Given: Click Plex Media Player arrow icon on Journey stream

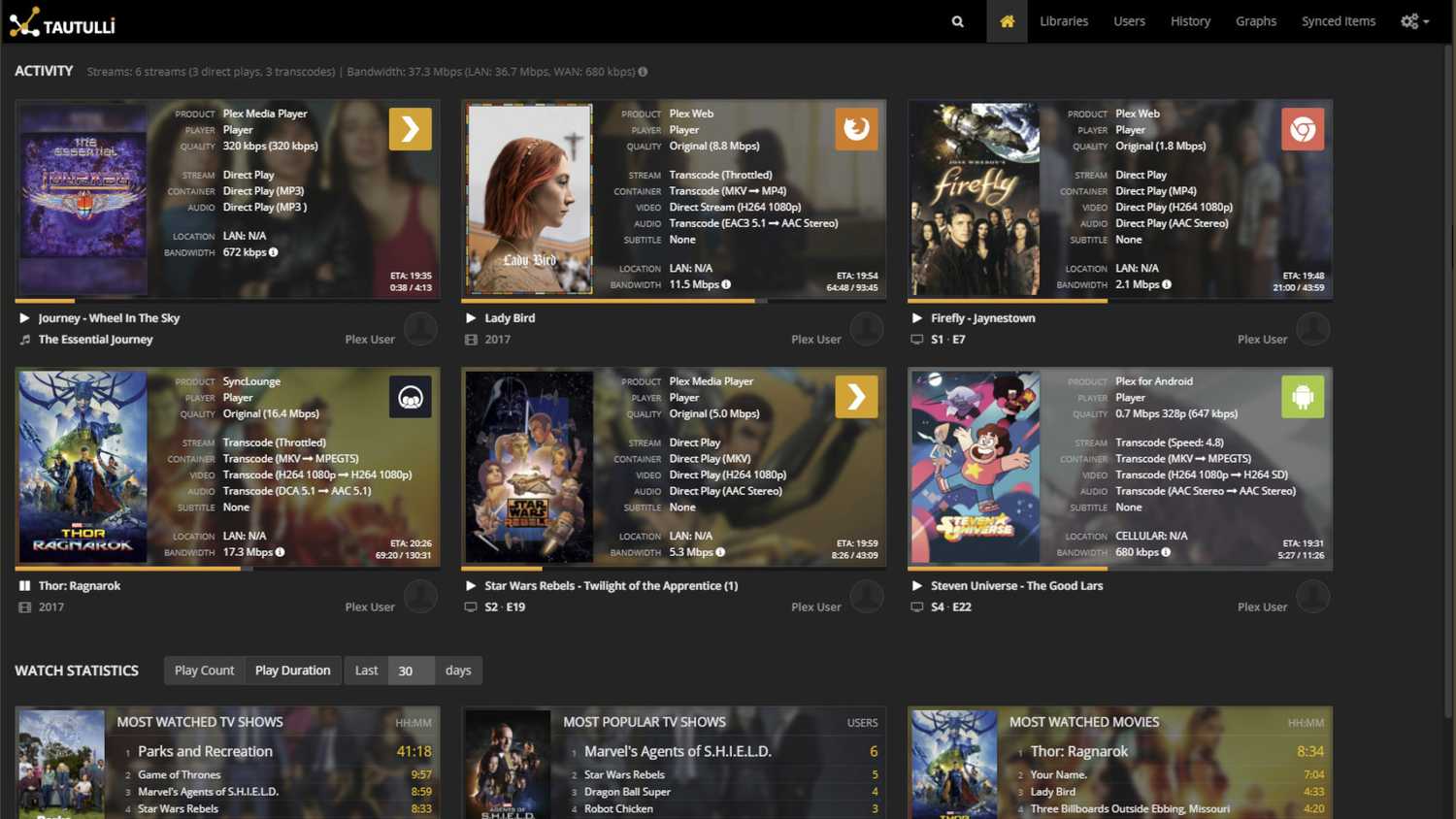Looking at the screenshot, I should [410, 128].
